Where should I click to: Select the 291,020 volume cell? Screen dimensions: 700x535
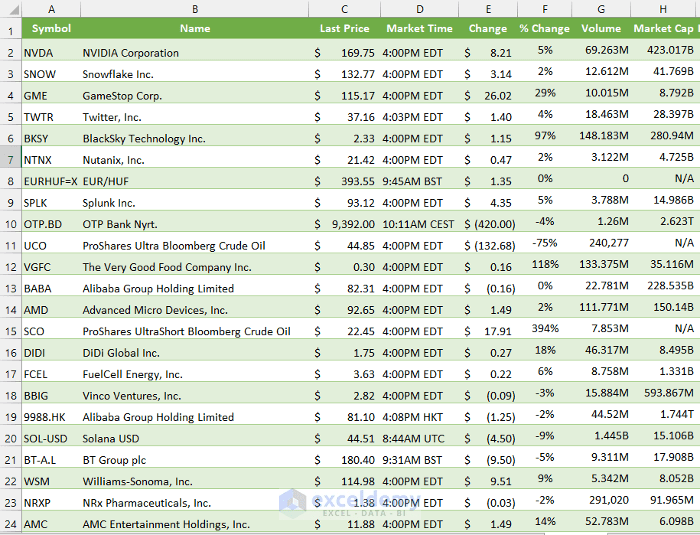pyautogui.click(x=601, y=500)
